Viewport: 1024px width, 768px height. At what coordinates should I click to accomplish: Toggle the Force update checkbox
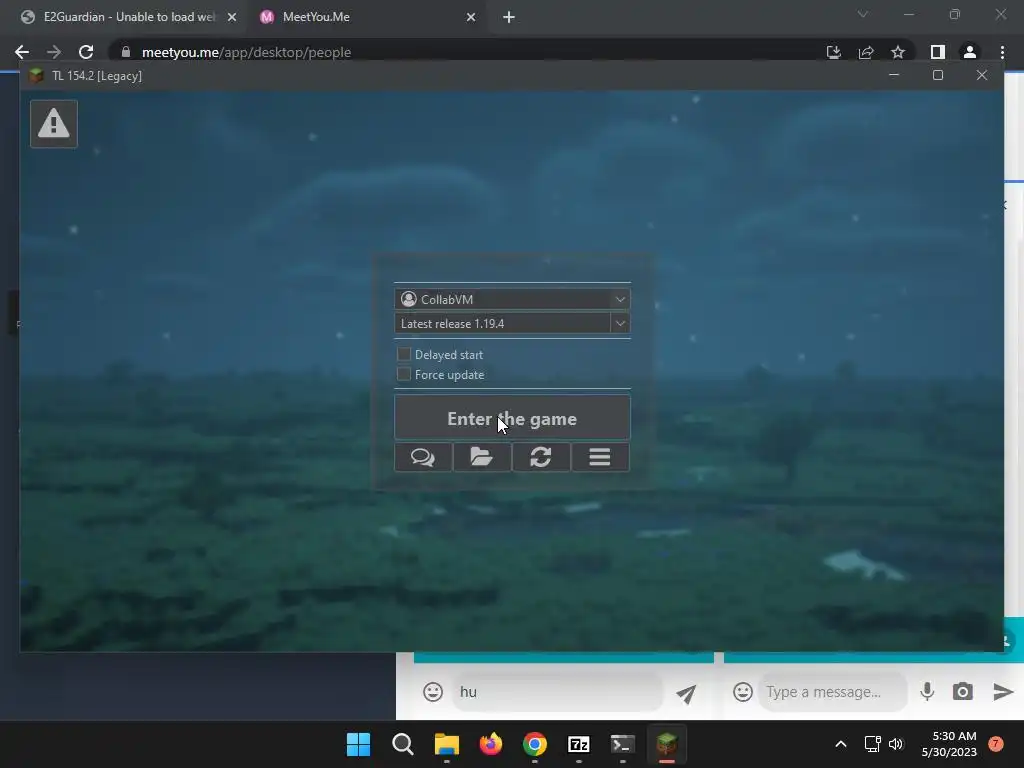404,374
